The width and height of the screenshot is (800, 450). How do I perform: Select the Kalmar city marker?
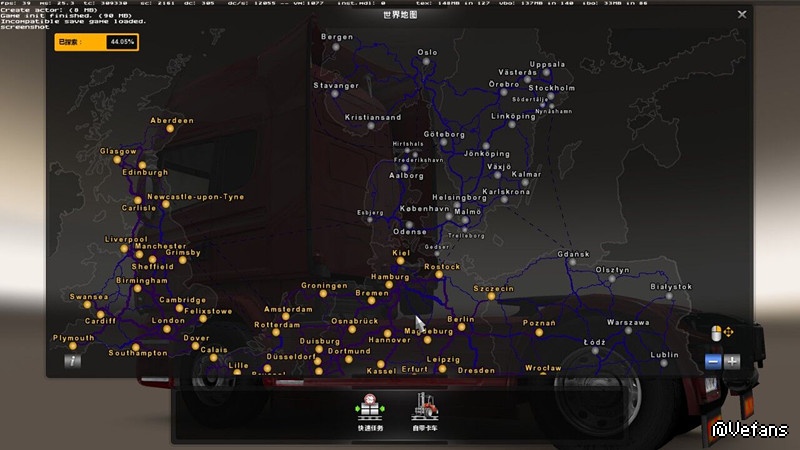(525, 182)
